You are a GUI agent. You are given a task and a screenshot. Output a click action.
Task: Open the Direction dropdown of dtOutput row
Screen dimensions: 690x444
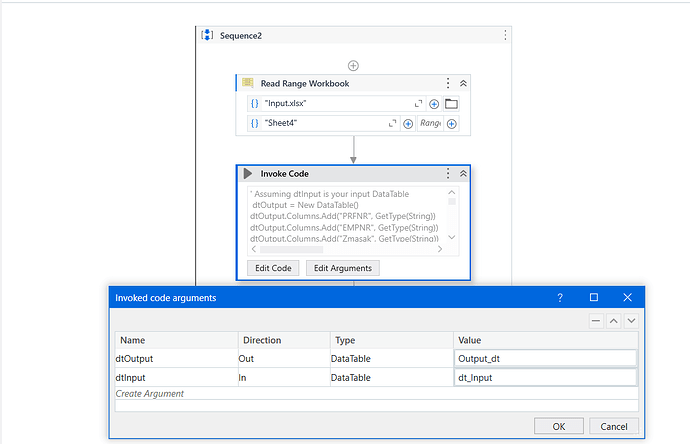click(284, 359)
